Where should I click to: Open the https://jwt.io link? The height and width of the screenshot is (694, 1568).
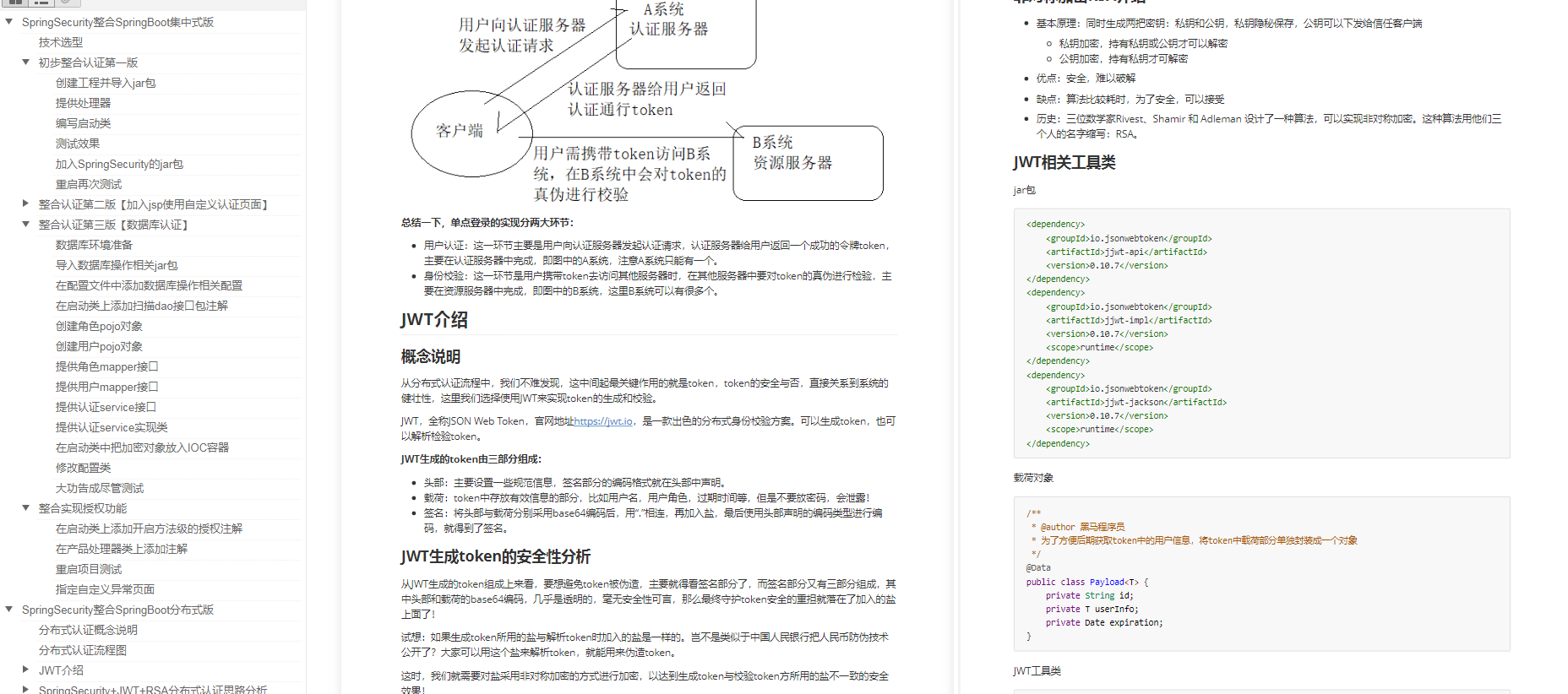tap(603, 421)
